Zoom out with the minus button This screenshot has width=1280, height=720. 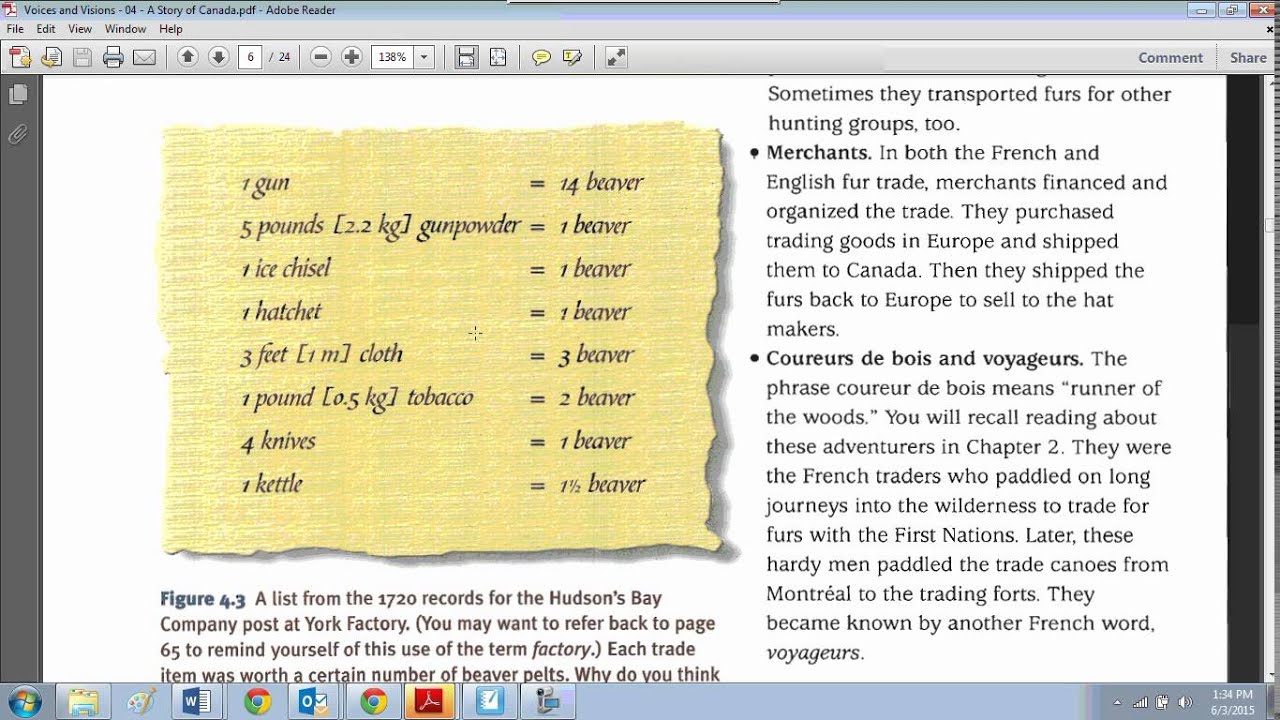[320, 57]
